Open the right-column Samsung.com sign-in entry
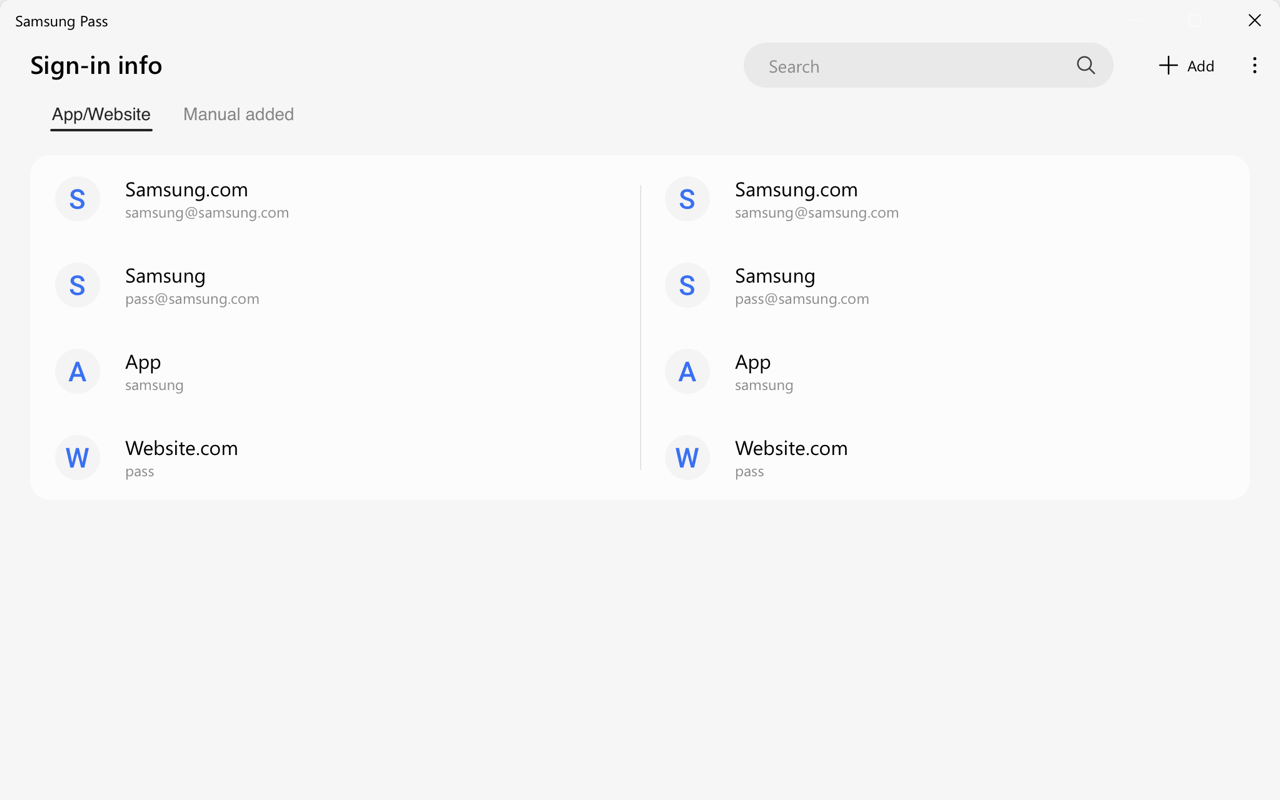 796,190
